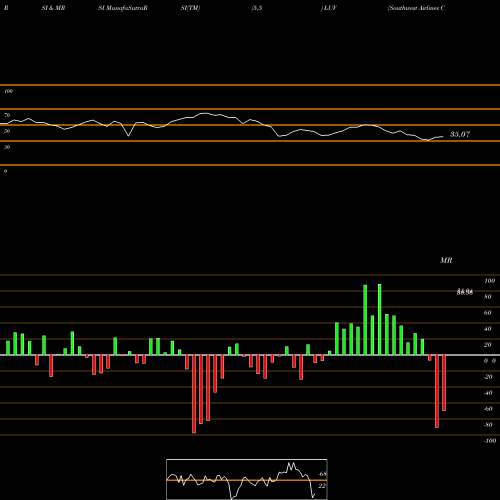Screen dimensions: 500x500
Task: Click the overlapping MR value label near 80
Action: point(465,292)
